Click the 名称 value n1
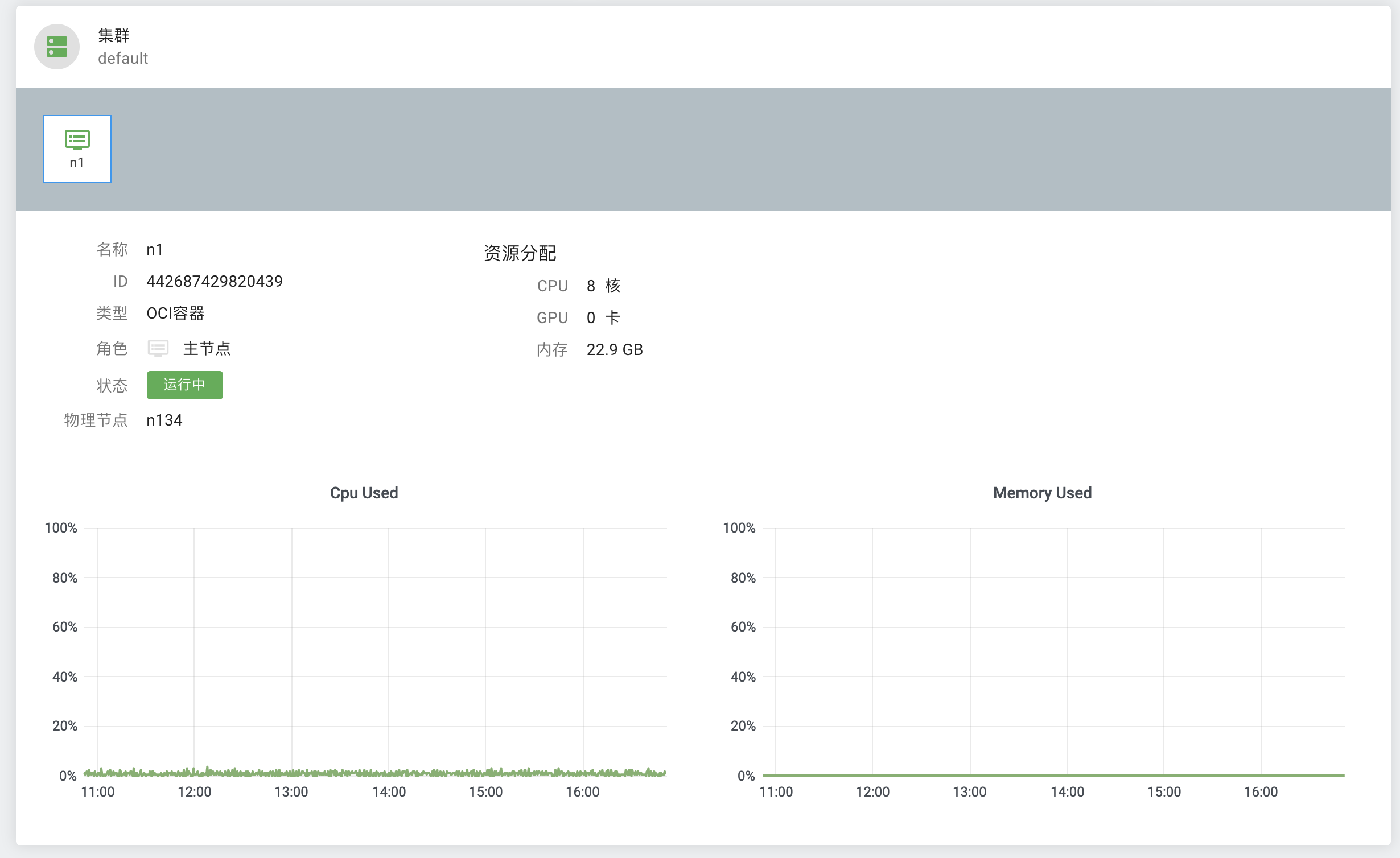 coord(155,249)
